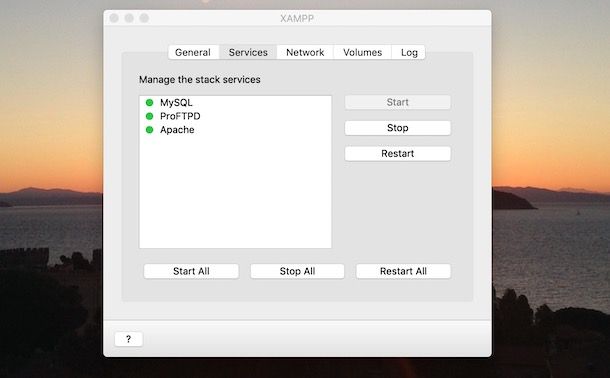This screenshot has height=378, width=610.
Task: Start all stack services
Action: tap(191, 271)
